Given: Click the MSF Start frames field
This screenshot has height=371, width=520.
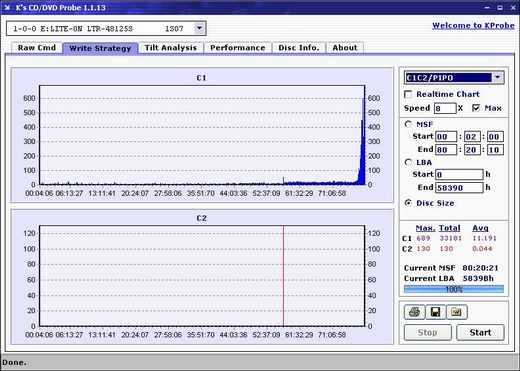Looking at the screenshot, I should [495, 137].
